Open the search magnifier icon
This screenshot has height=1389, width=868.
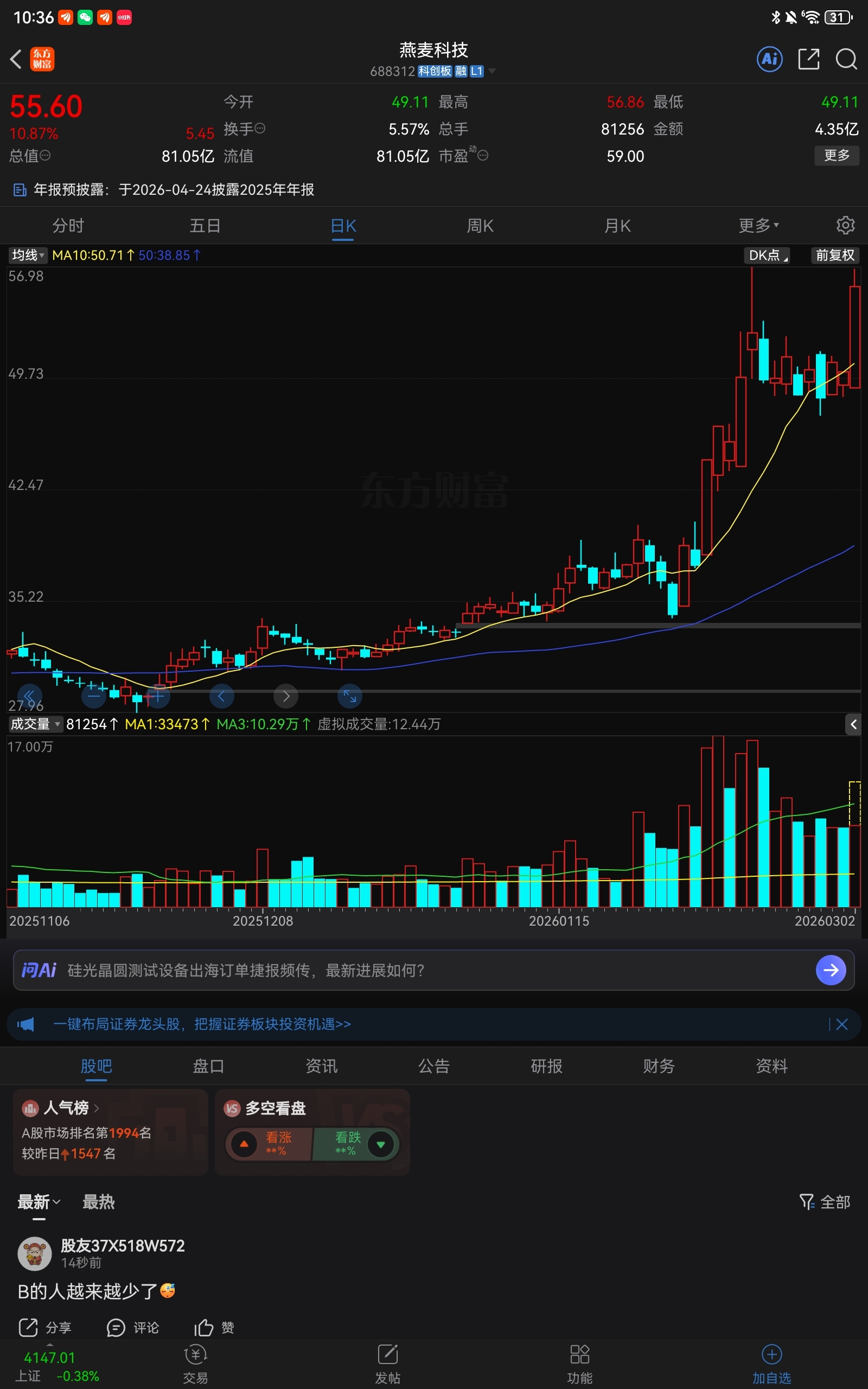click(x=846, y=59)
